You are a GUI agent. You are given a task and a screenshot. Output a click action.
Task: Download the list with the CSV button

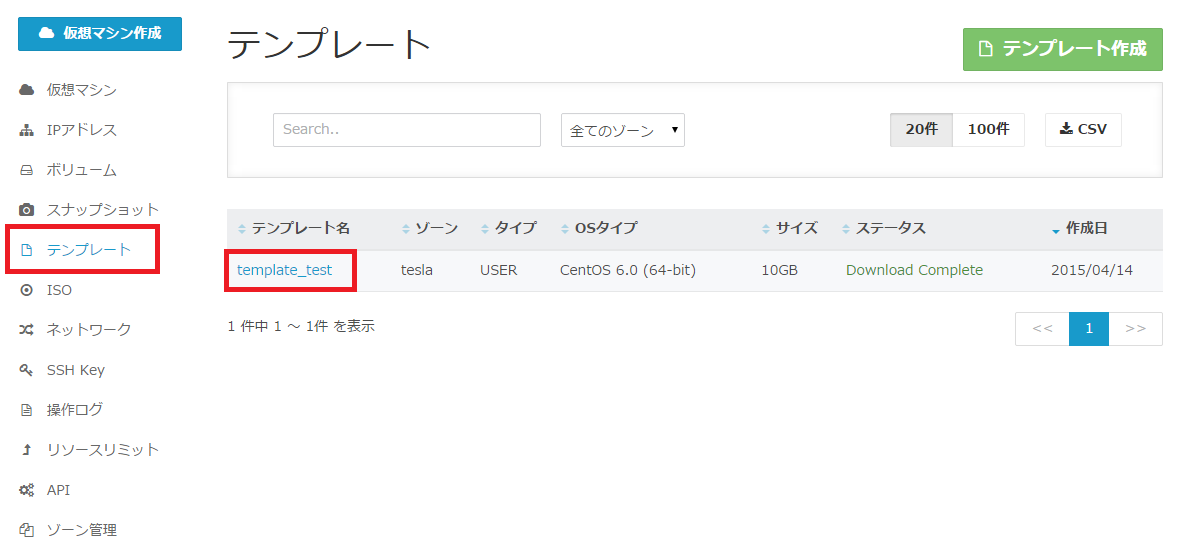tap(1083, 130)
